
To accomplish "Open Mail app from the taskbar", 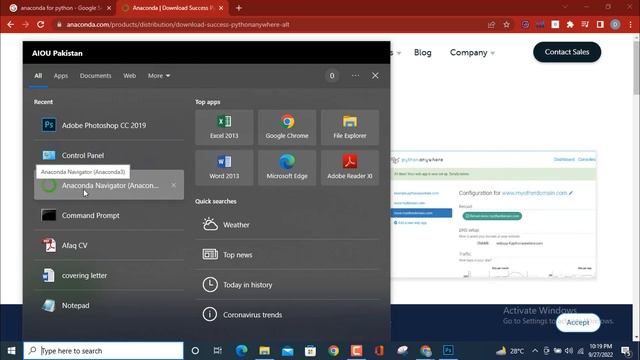I will coord(287,351).
